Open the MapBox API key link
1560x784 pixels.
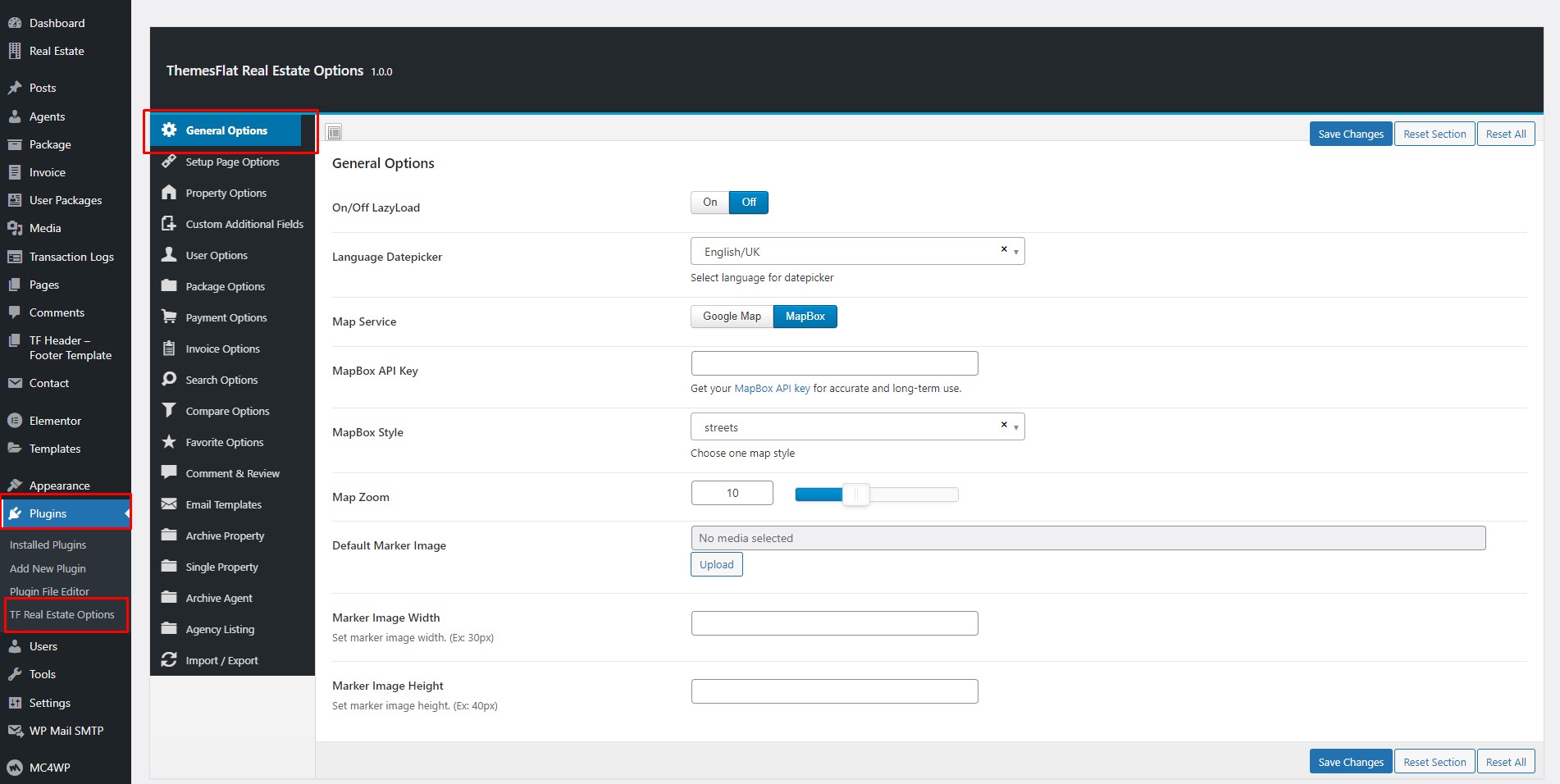[x=772, y=389]
